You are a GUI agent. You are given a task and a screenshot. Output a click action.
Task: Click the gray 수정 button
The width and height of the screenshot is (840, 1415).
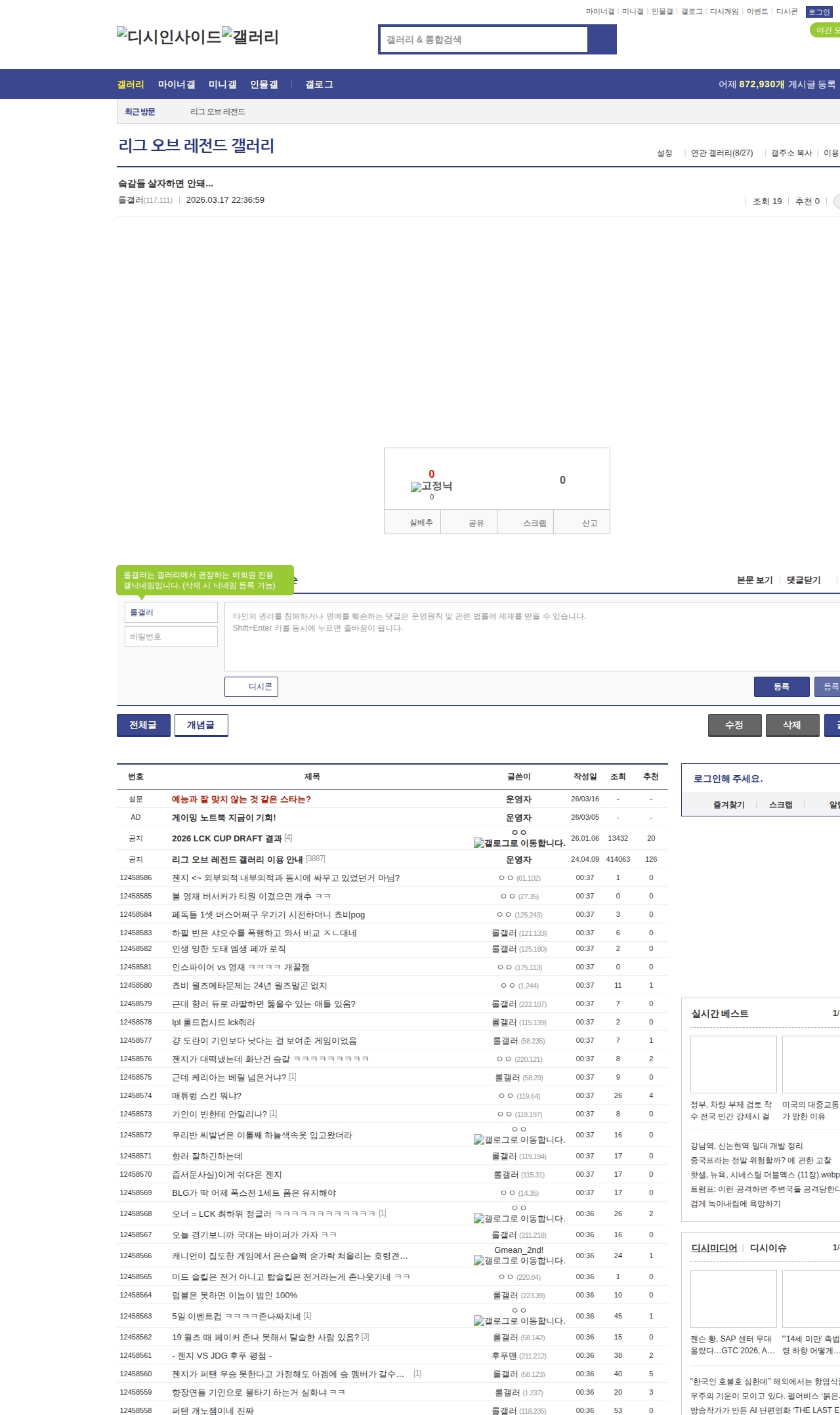click(735, 725)
